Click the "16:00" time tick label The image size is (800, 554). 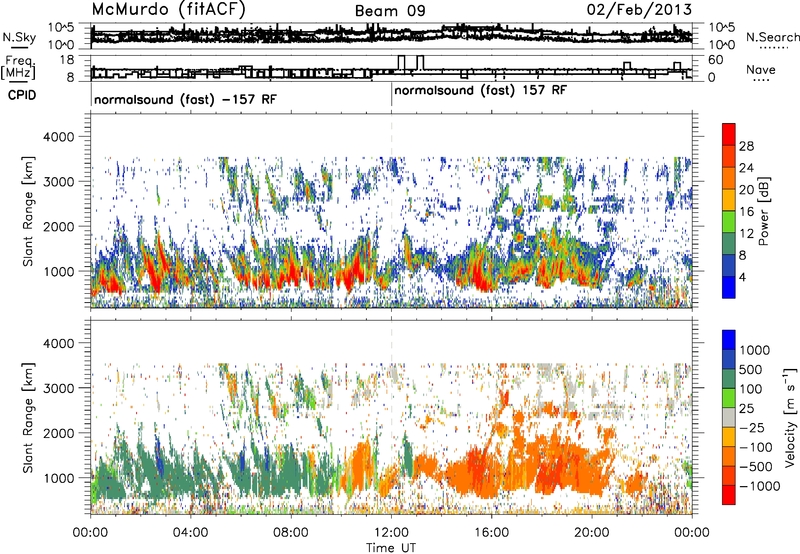click(491, 533)
